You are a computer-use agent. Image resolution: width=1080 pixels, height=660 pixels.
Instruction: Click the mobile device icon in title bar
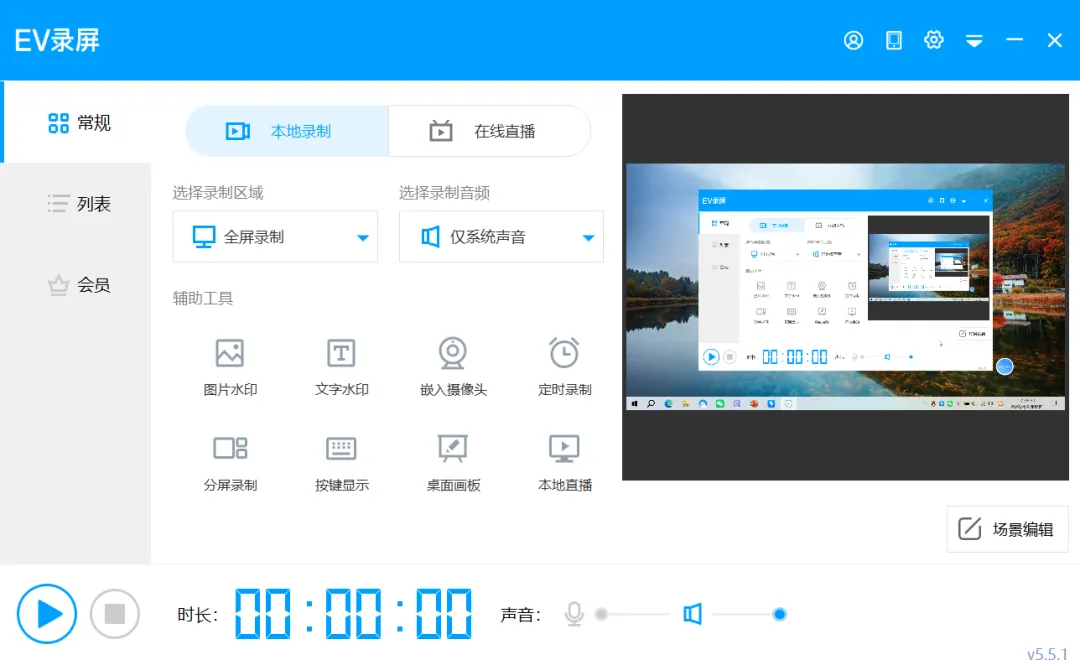(893, 41)
